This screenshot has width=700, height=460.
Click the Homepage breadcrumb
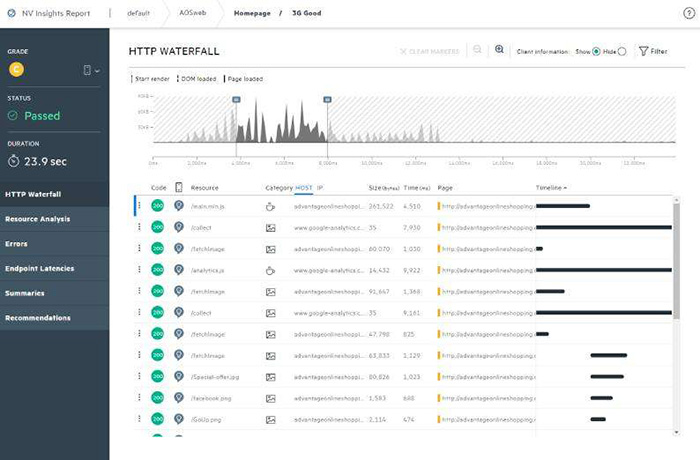(x=252, y=13)
